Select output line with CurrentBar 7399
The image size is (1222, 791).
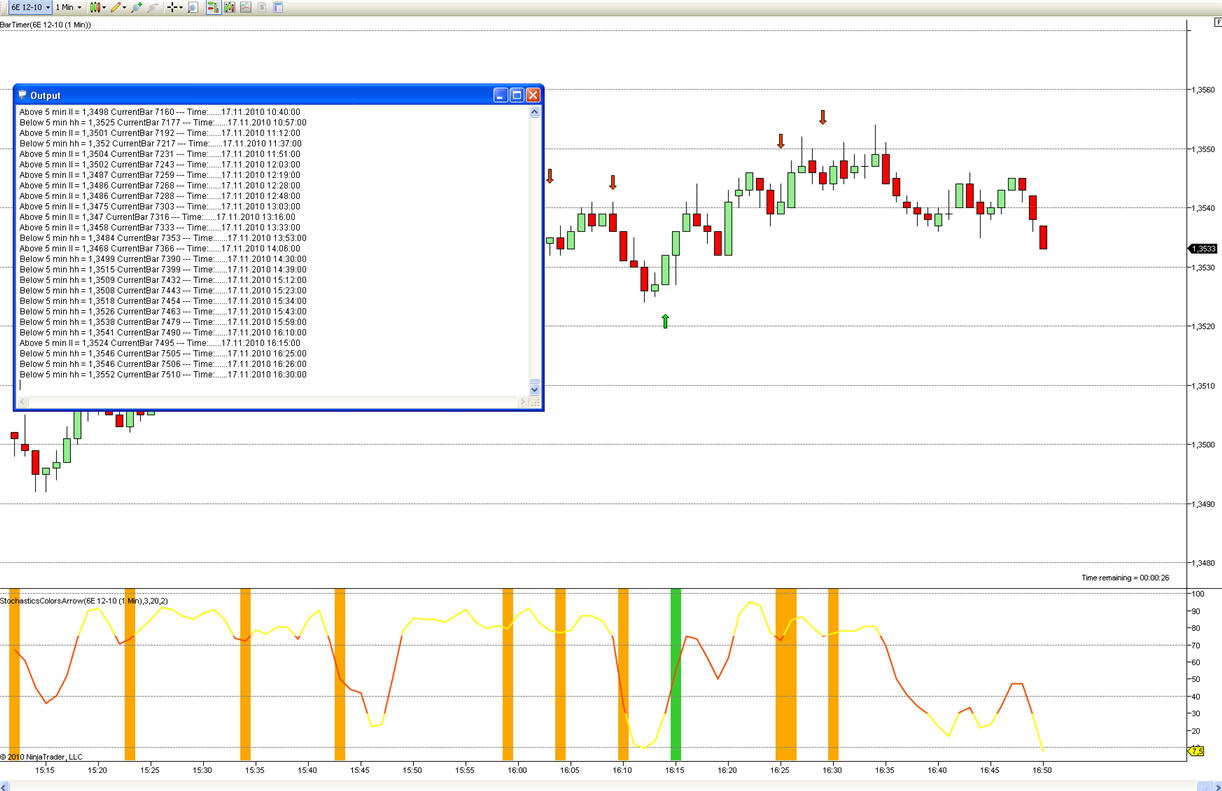[163, 269]
